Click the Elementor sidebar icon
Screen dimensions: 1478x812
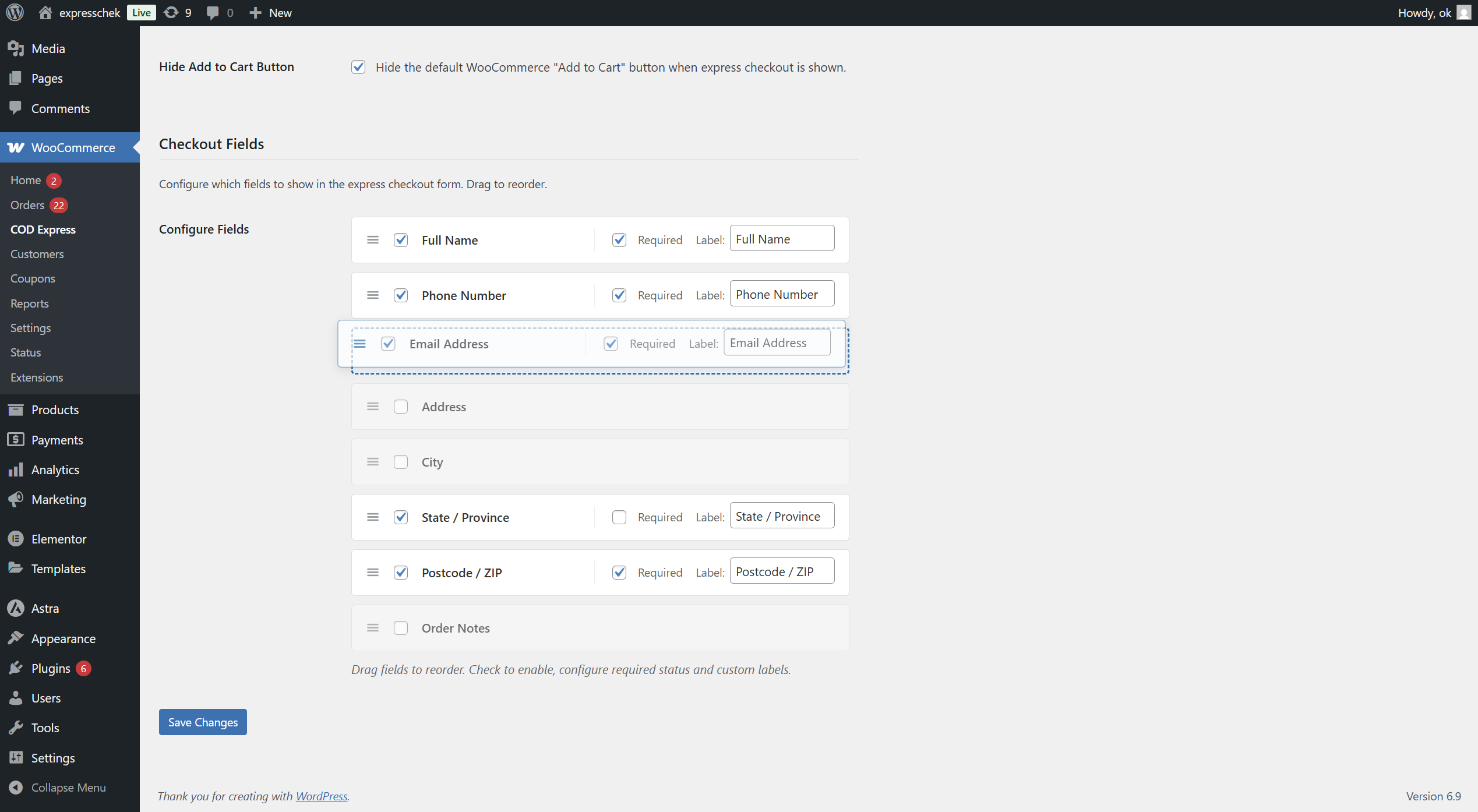pos(16,539)
